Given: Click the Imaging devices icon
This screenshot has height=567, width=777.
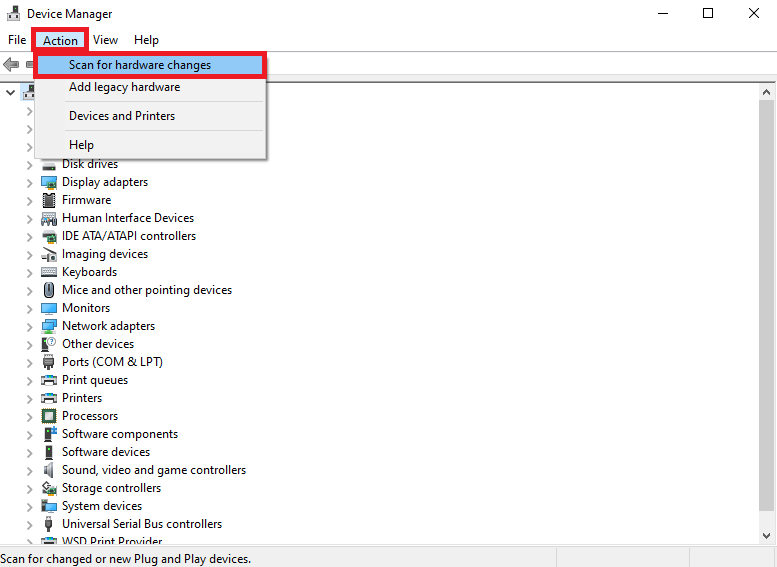Looking at the screenshot, I should pyautogui.click(x=49, y=254).
